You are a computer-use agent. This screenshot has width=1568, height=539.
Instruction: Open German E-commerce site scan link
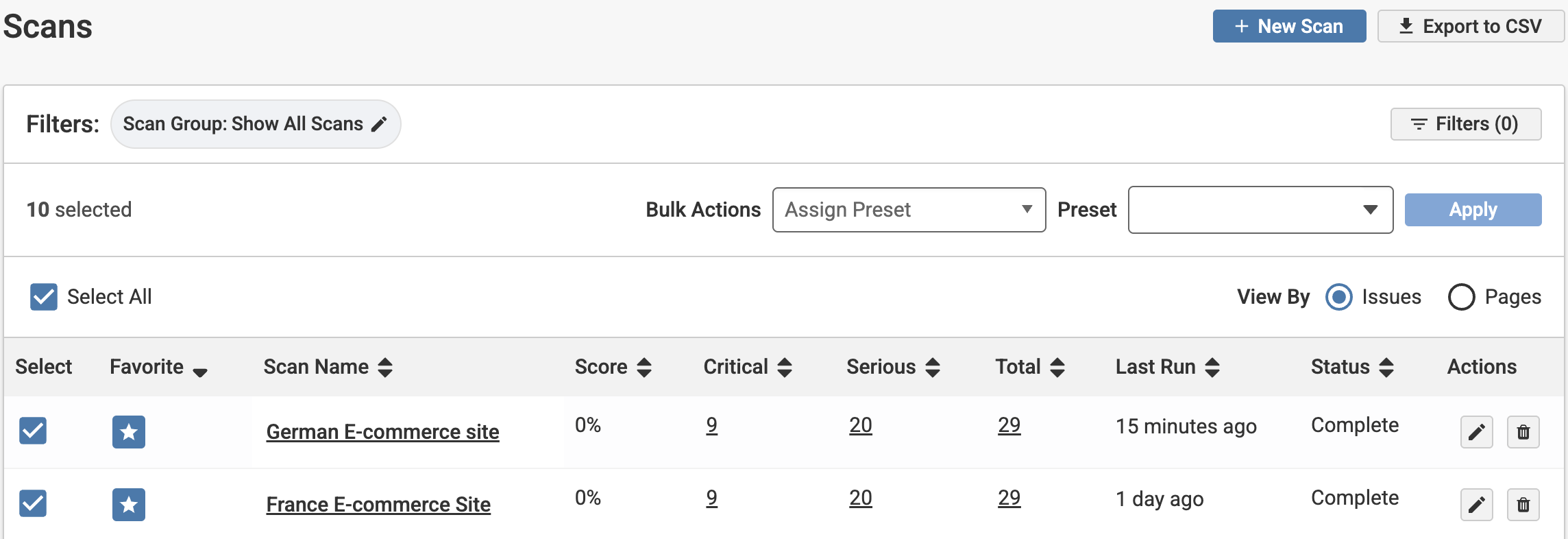tap(382, 432)
